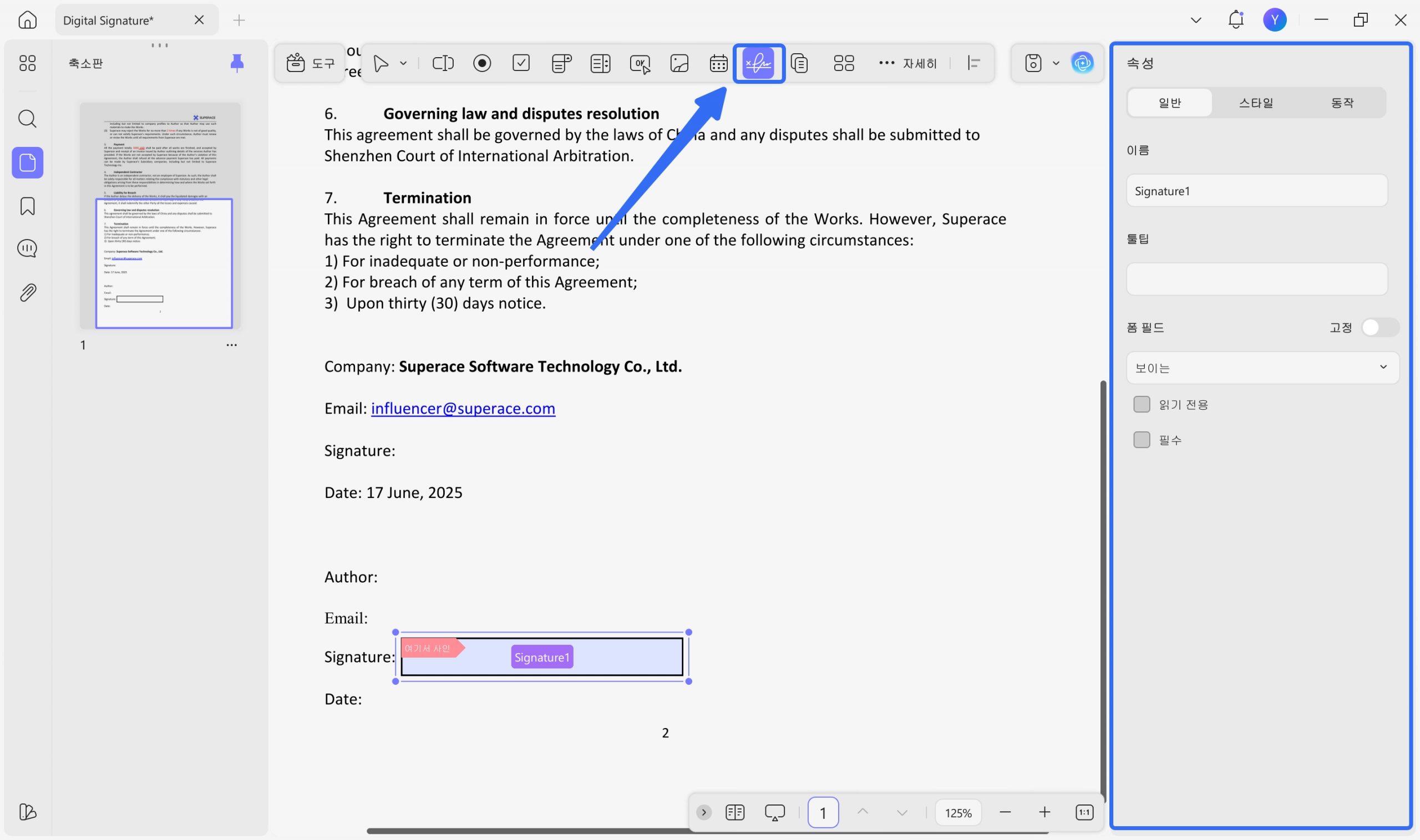
Task: Select the OK button form tool
Action: point(640,63)
